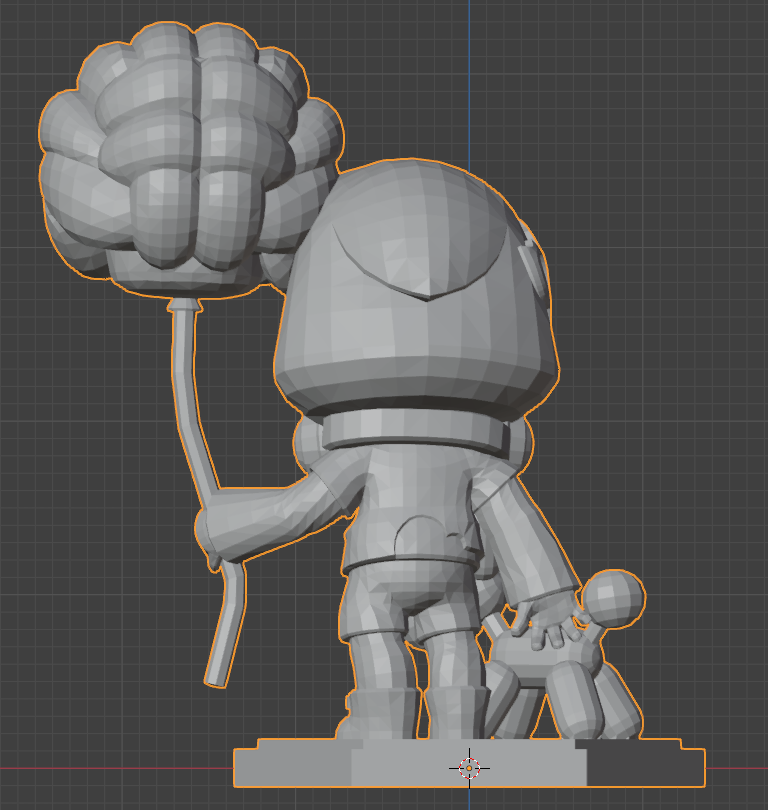This screenshot has height=810, width=768.
Task: Select the flat base platform of the model
Action: click(469, 763)
